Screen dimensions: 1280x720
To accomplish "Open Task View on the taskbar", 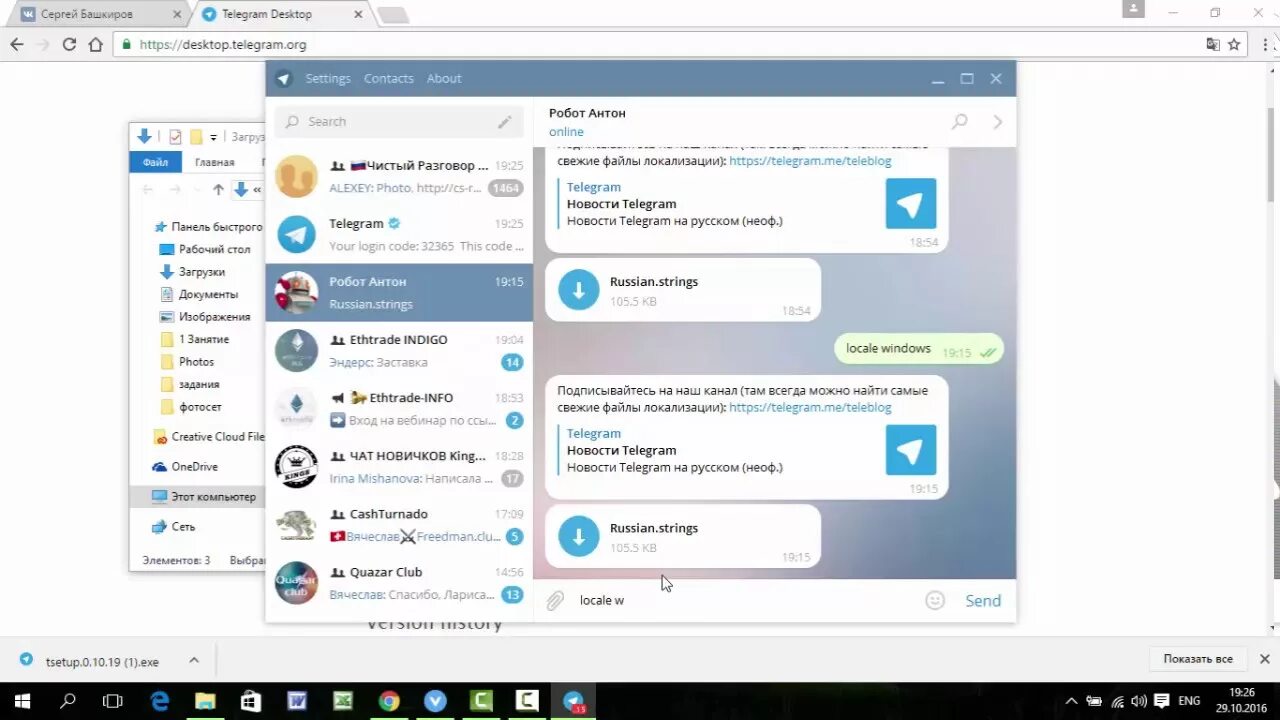I will coord(113,701).
